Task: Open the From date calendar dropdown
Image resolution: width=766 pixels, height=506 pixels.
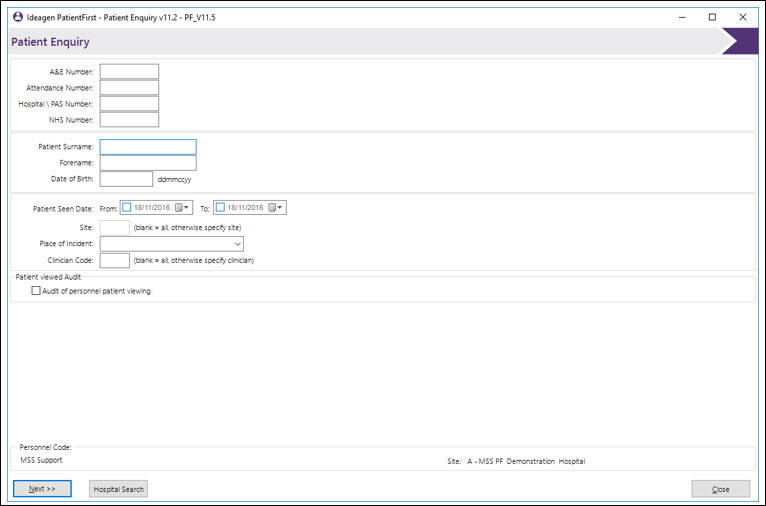Action: (182, 208)
